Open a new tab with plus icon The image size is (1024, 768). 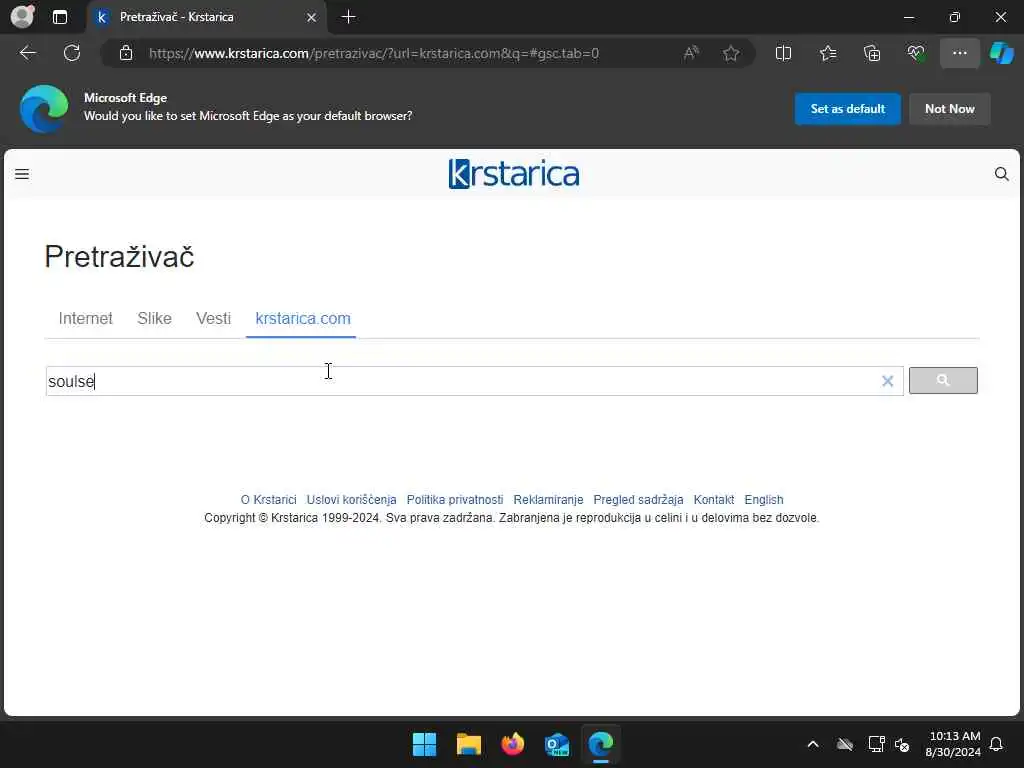point(349,17)
